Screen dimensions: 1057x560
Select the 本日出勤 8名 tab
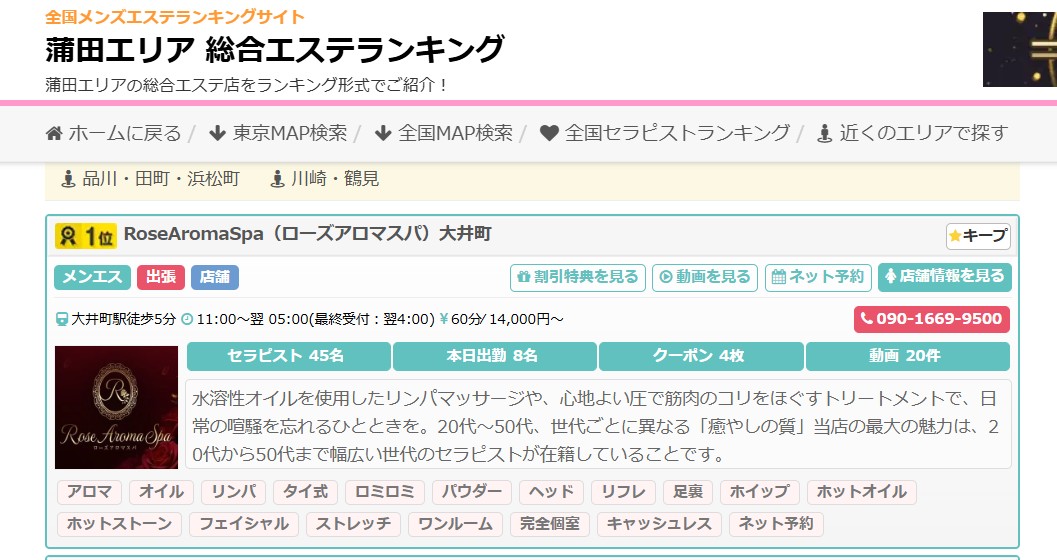(494, 356)
